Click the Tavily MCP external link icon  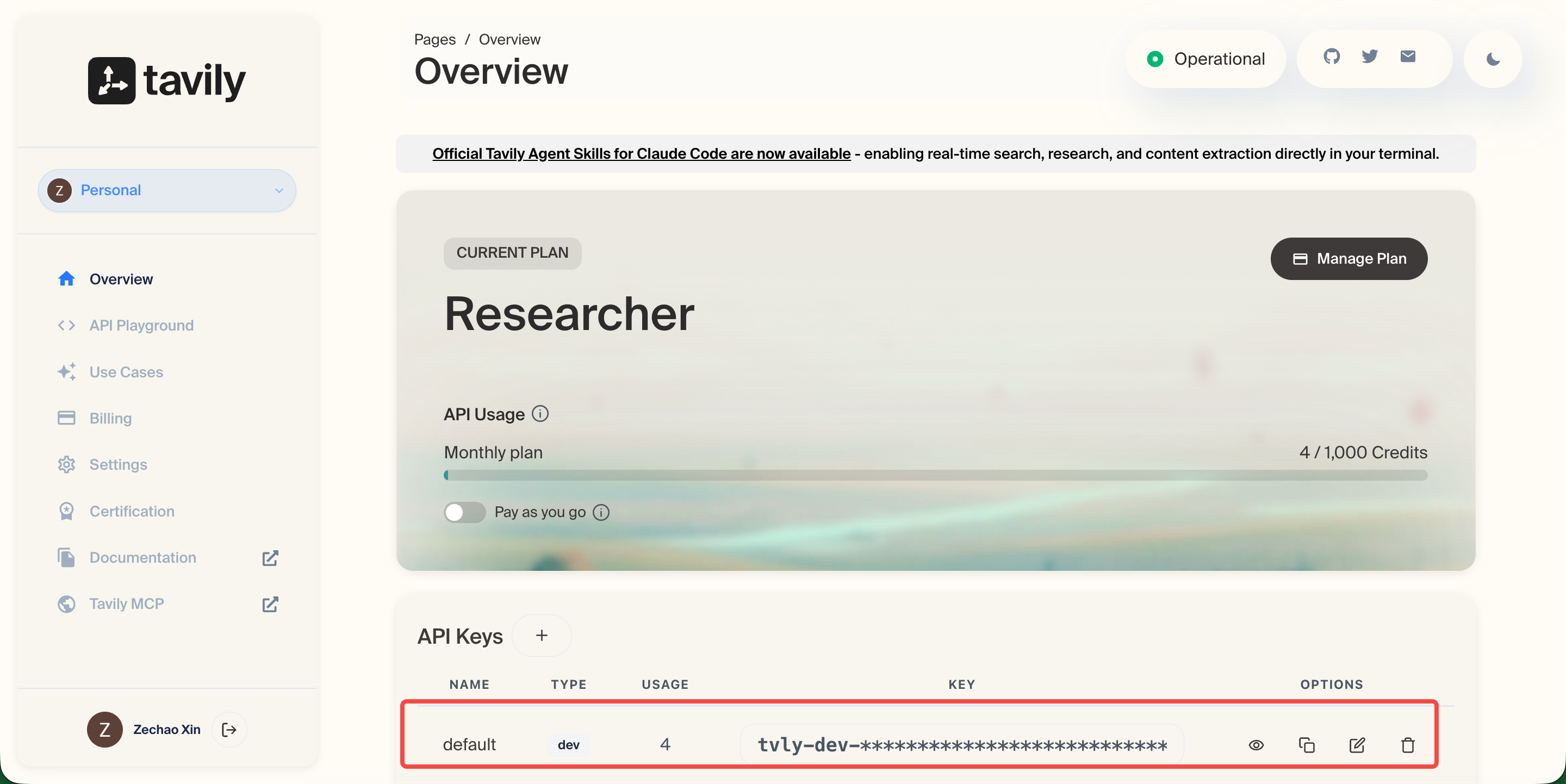270,604
